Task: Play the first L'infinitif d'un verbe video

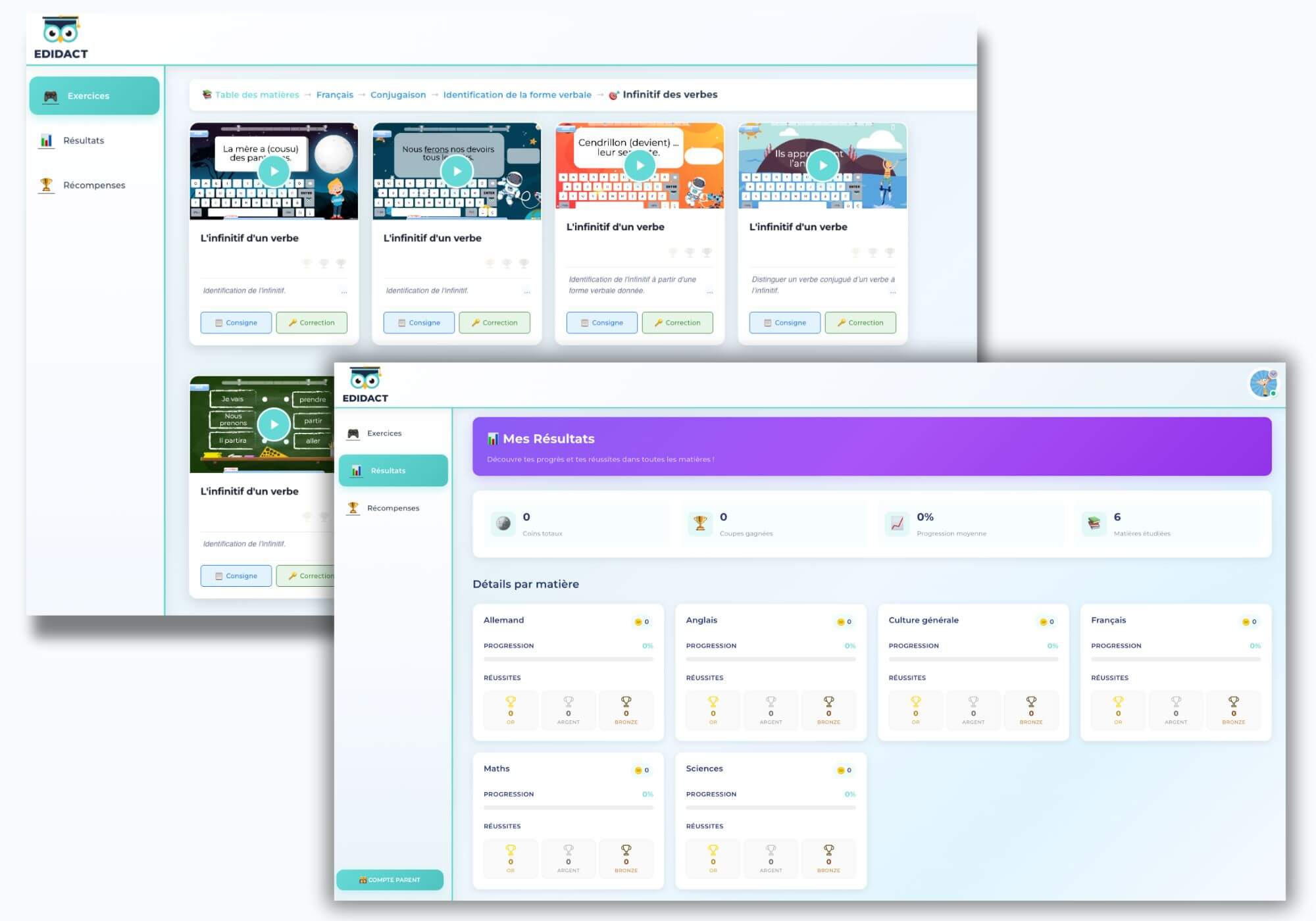Action: point(273,170)
